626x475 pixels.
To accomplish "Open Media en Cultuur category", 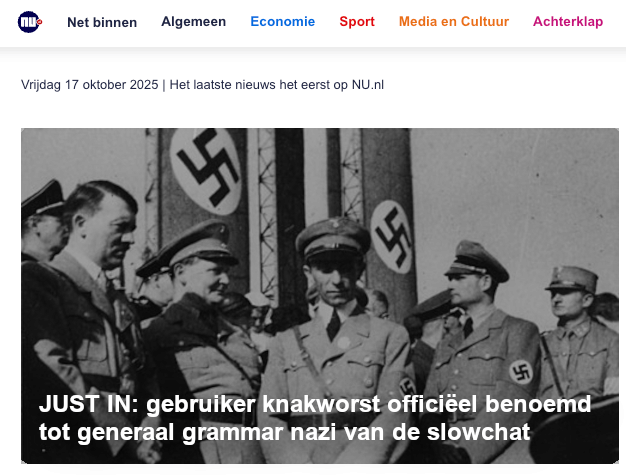I will (x=454, y=22).
